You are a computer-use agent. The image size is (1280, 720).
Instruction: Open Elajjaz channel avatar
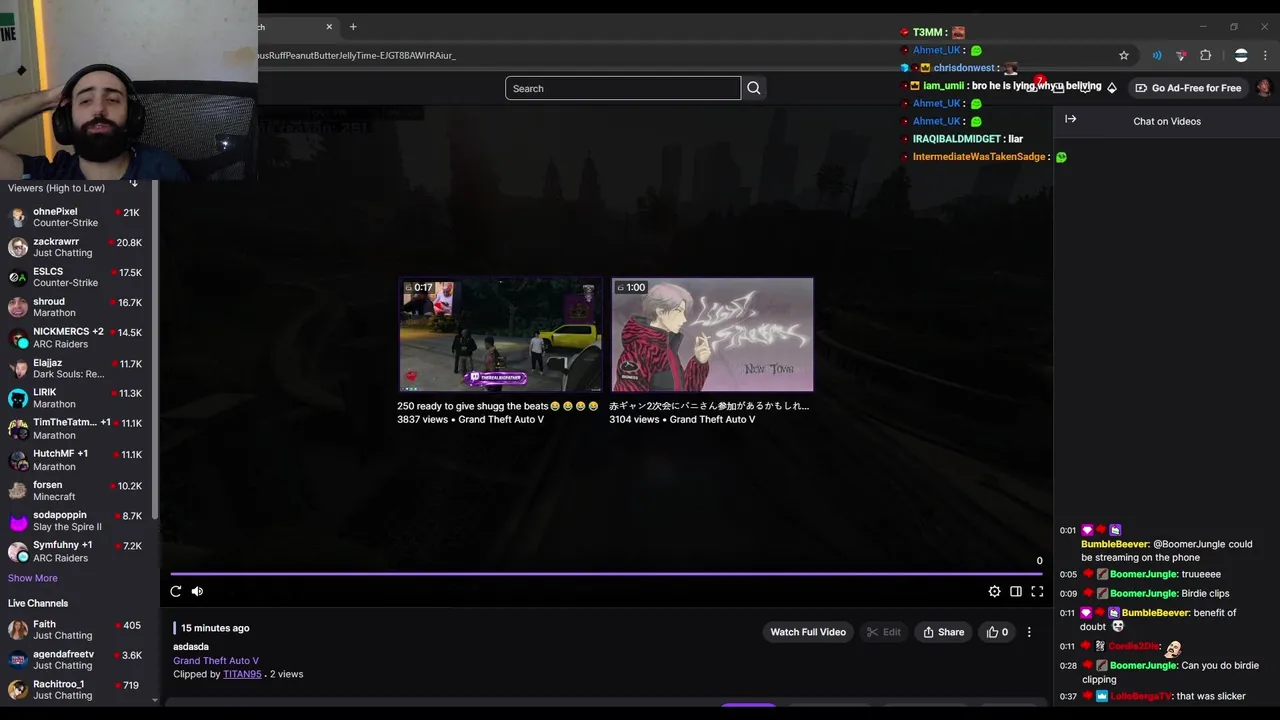[18, 368]
